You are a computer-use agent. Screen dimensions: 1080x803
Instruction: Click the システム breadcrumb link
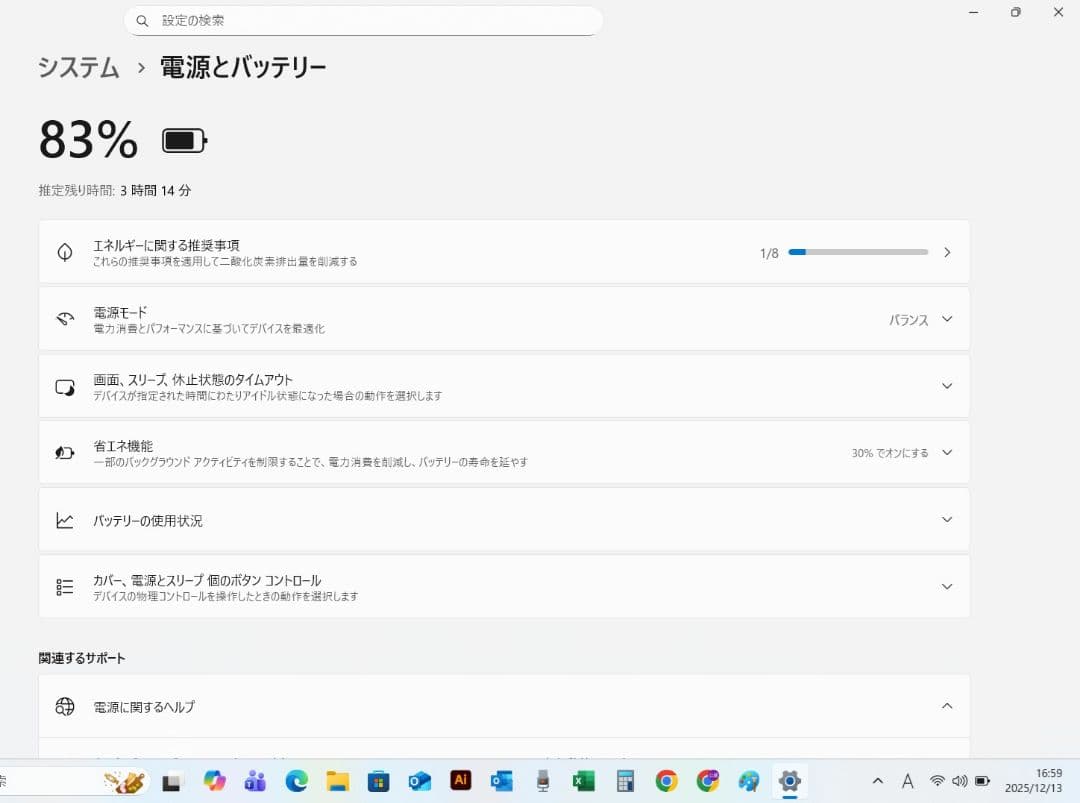[77, 68]
